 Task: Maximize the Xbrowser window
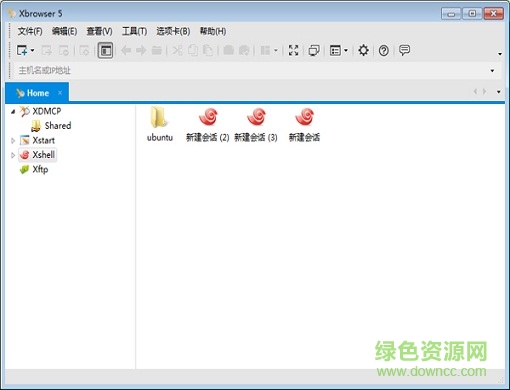point(472,14)
